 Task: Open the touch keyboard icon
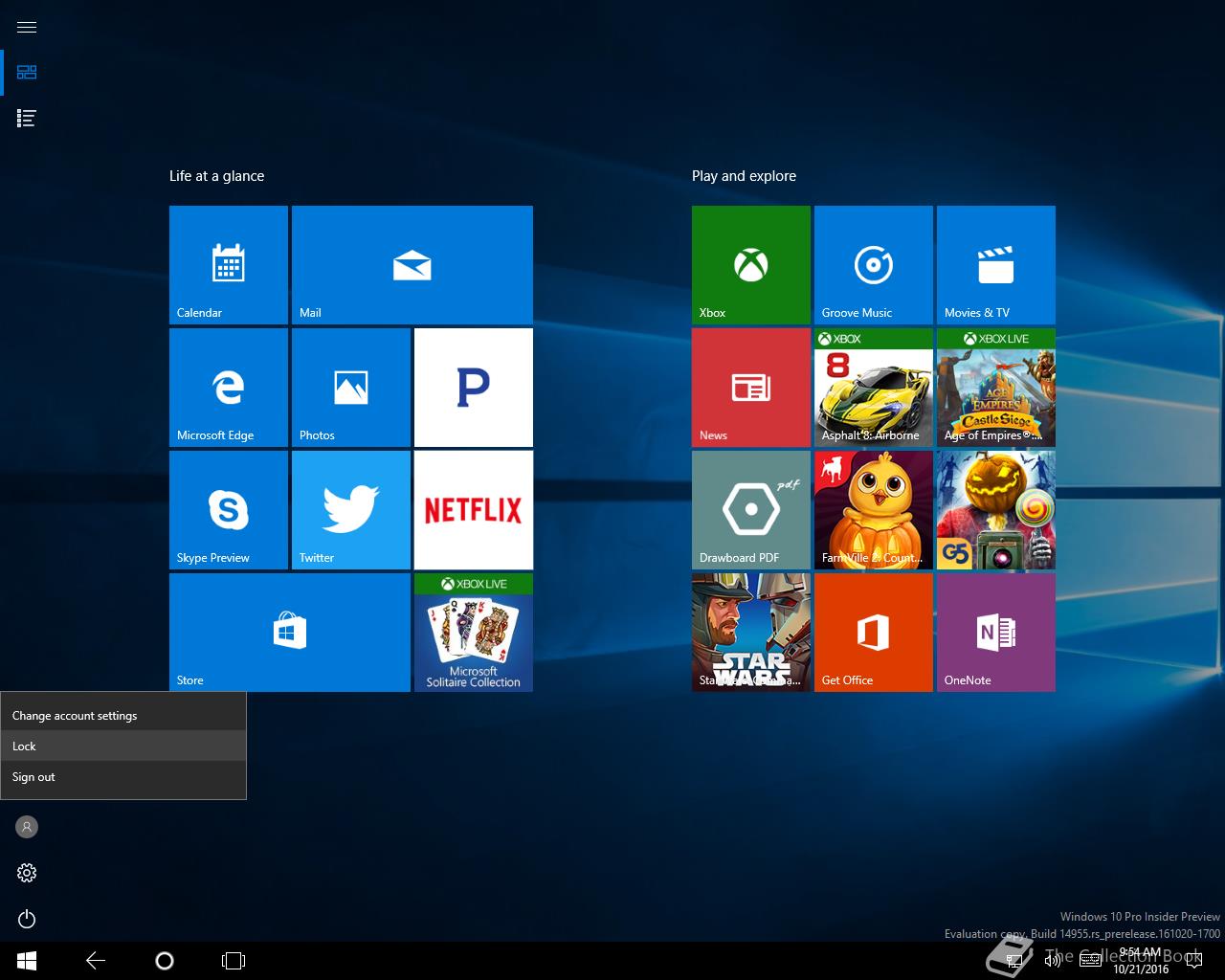[x=1090, y=960]
